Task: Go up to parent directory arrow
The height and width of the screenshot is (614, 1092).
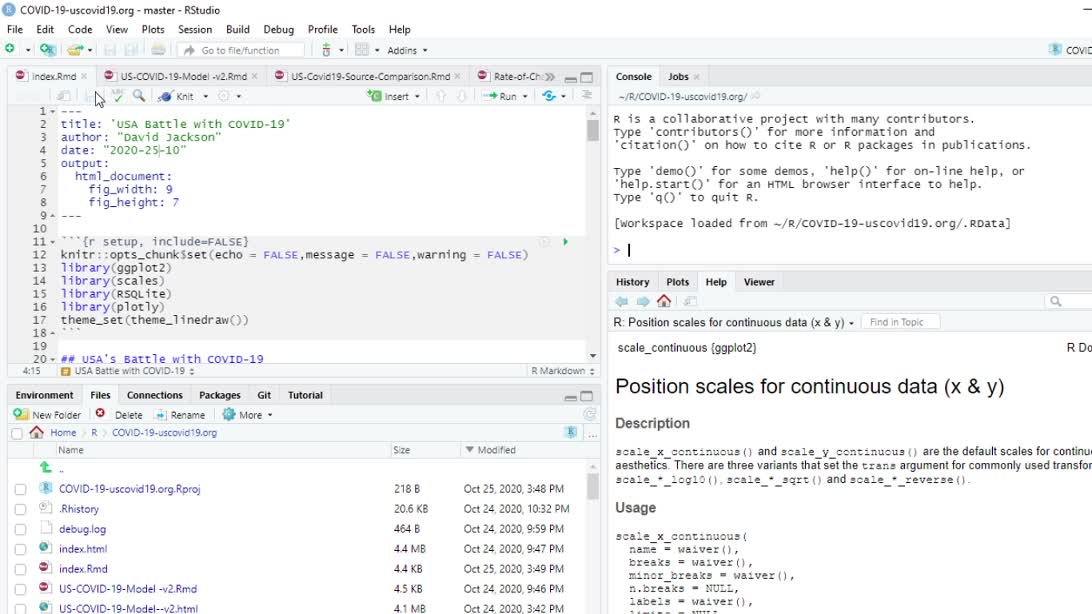Action: [45, 468]
